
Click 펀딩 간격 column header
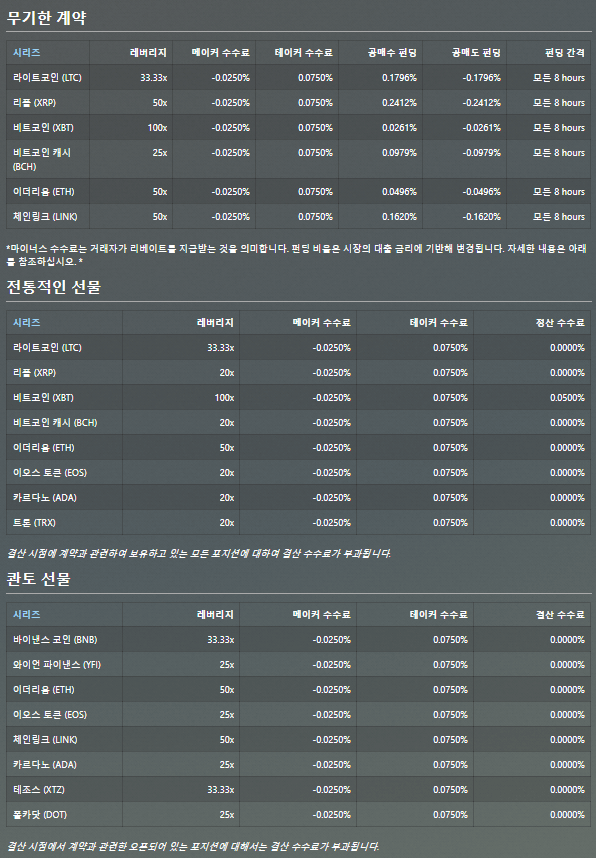565,53
